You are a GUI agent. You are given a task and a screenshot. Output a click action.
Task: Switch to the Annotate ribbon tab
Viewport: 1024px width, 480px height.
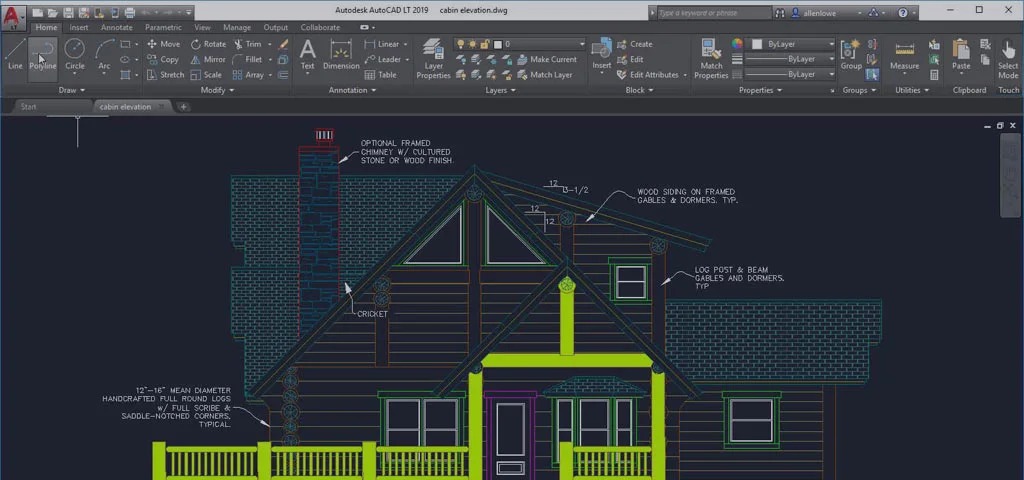click(x=116, y=28)
